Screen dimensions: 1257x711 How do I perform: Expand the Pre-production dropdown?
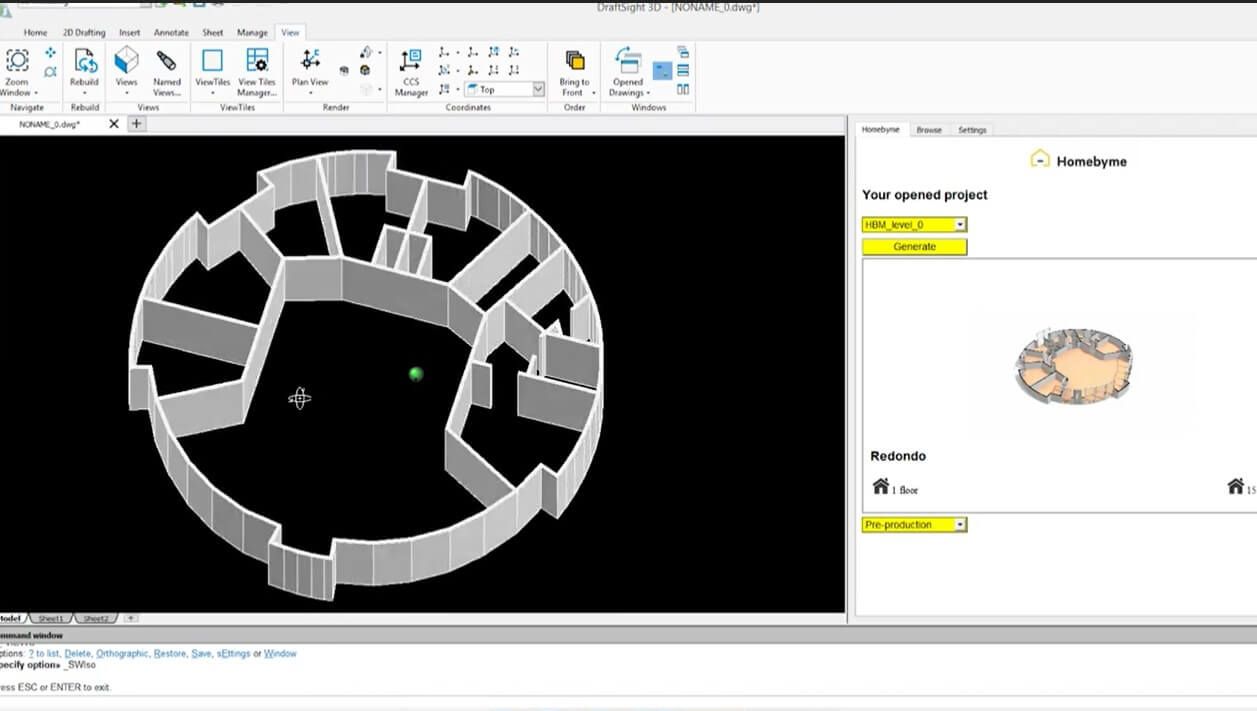tap(958, 524)
